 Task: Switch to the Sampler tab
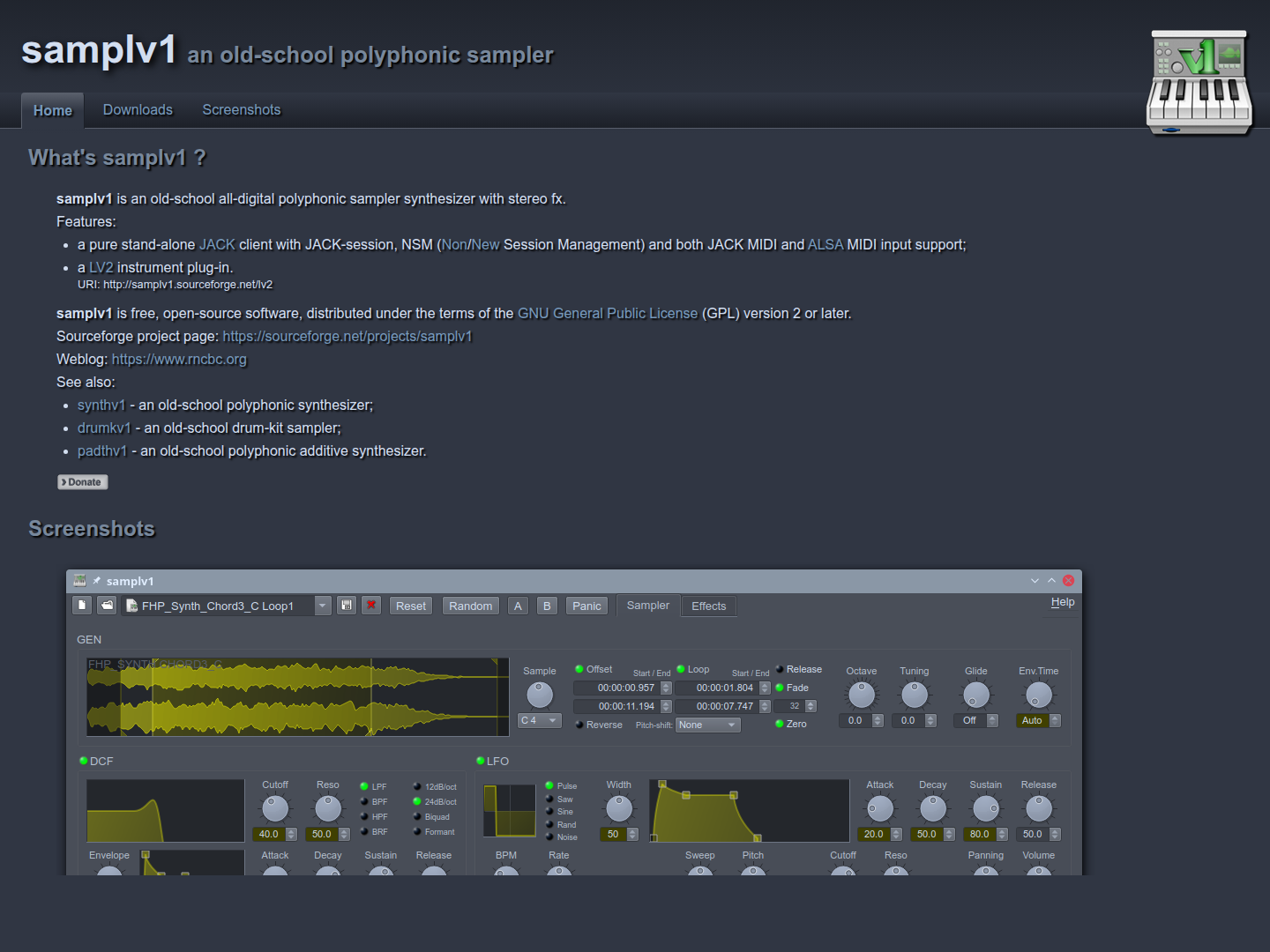pos(648,605)
